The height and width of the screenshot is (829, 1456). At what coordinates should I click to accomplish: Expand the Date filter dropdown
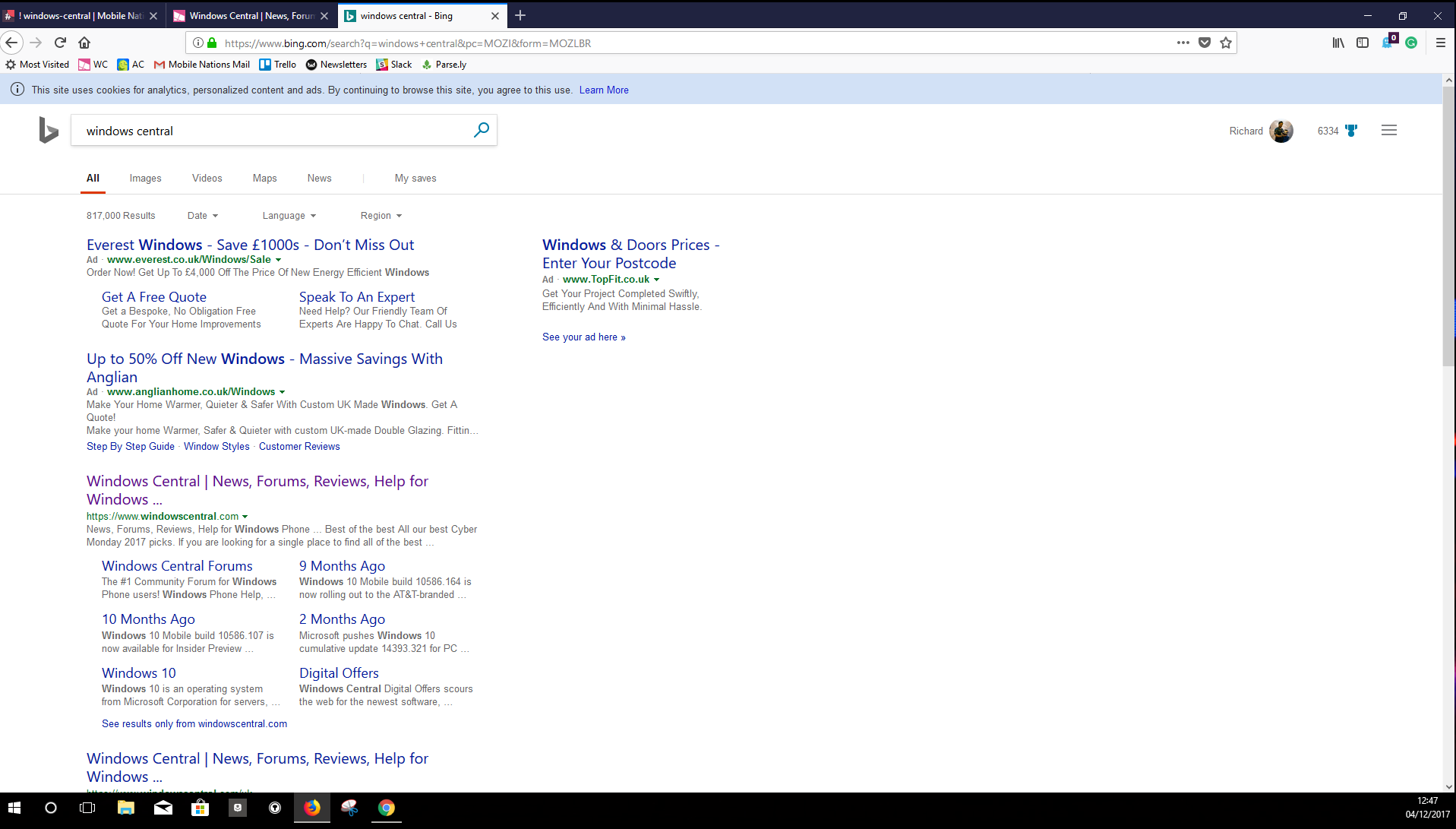(202, 216)
